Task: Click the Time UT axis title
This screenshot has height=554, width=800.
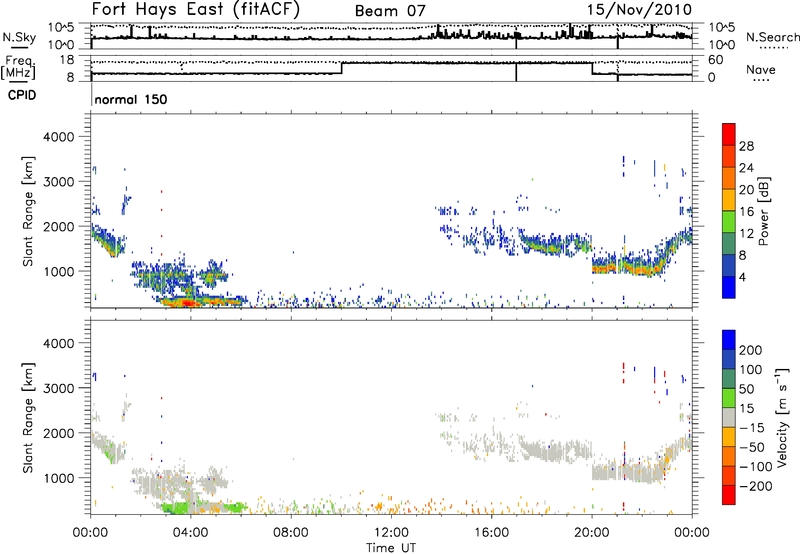Action: (391, 547)
